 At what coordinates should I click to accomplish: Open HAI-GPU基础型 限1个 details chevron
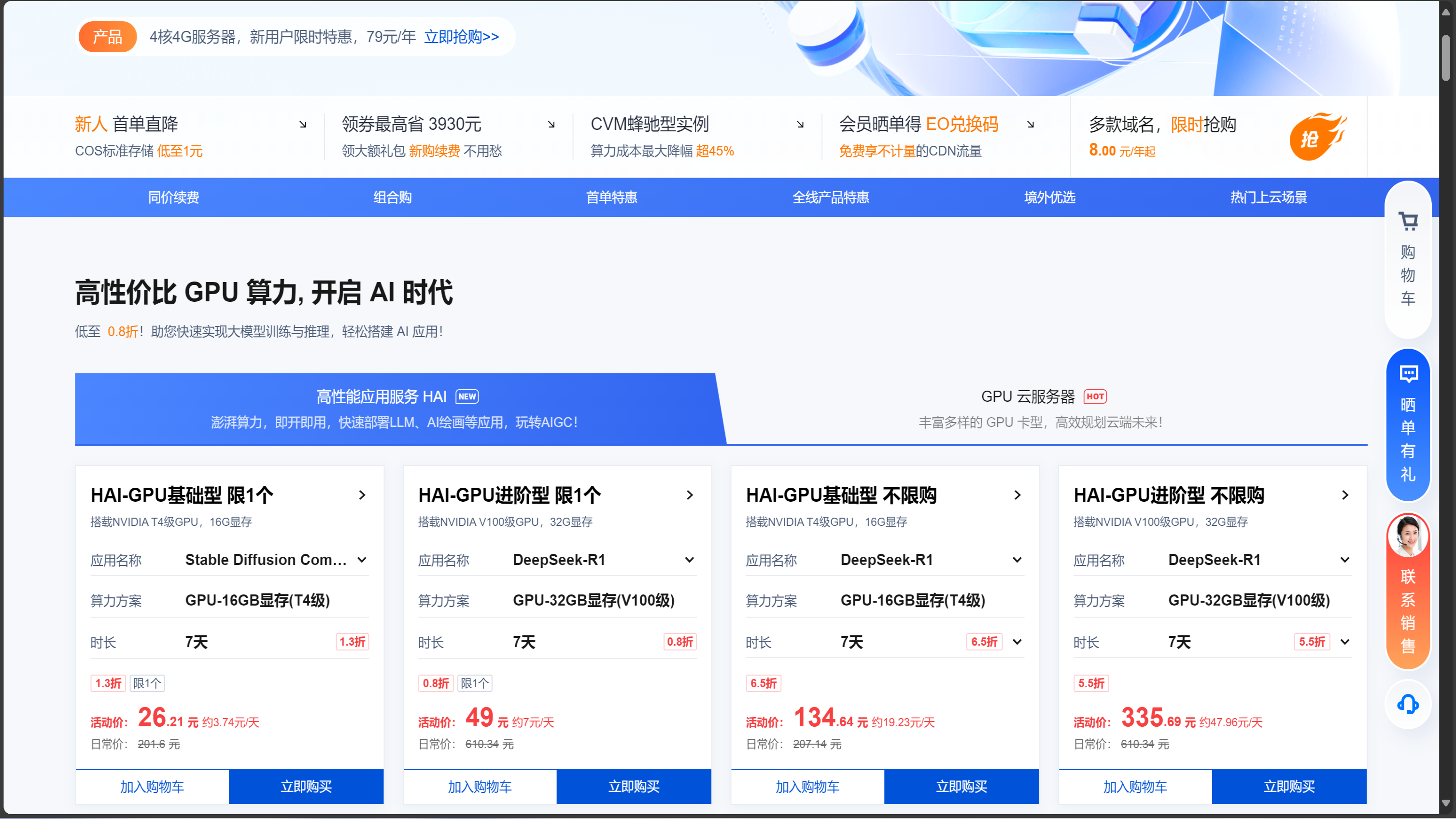tap(362, 495)
